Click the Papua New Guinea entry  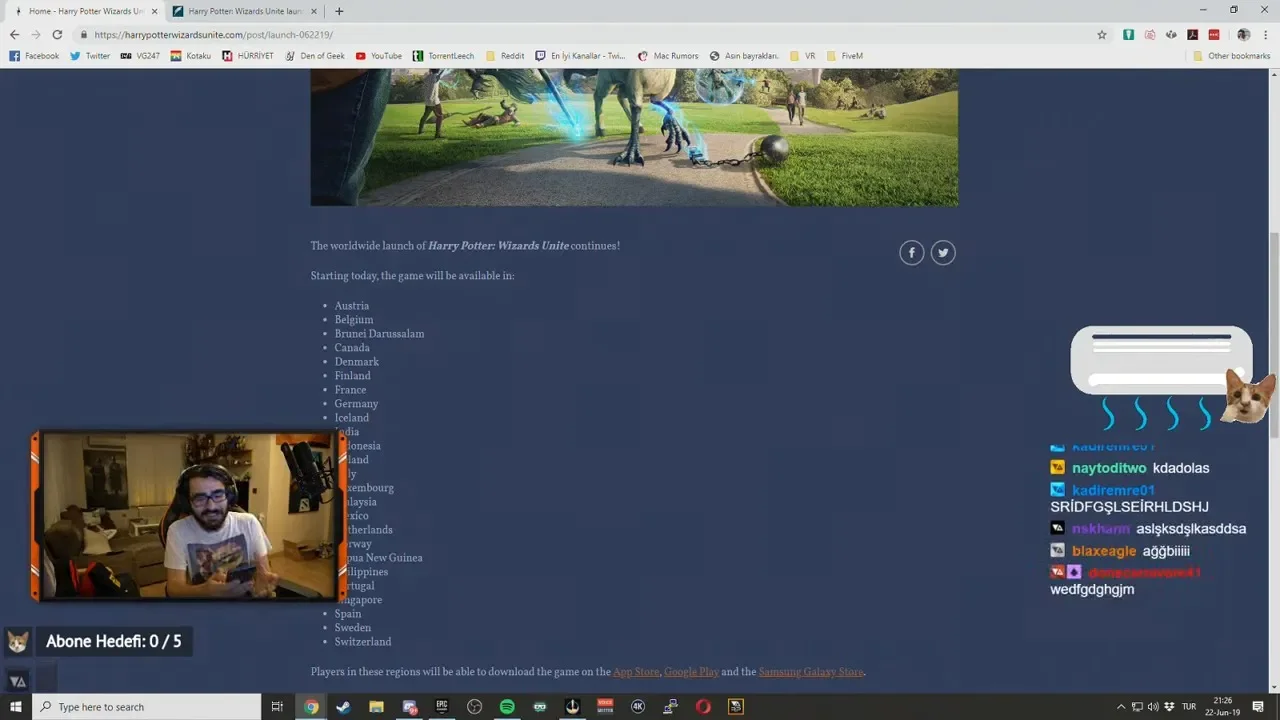(385, 558)
